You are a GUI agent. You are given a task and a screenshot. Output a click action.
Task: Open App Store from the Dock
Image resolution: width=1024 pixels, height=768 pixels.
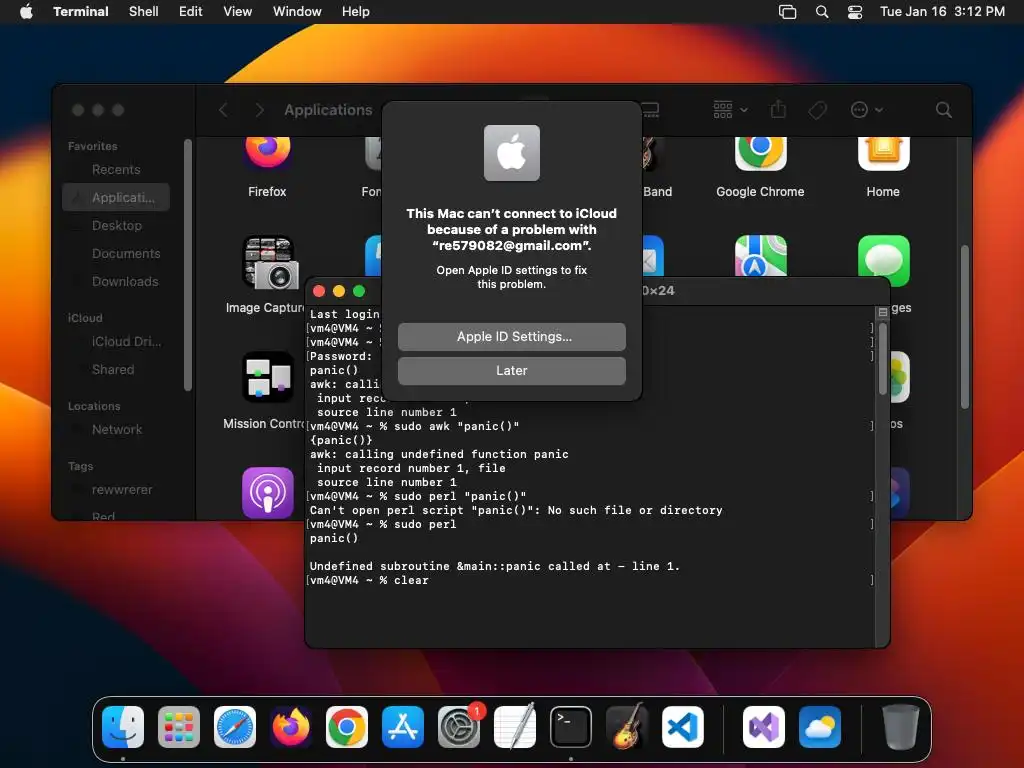tap(403, 727)
